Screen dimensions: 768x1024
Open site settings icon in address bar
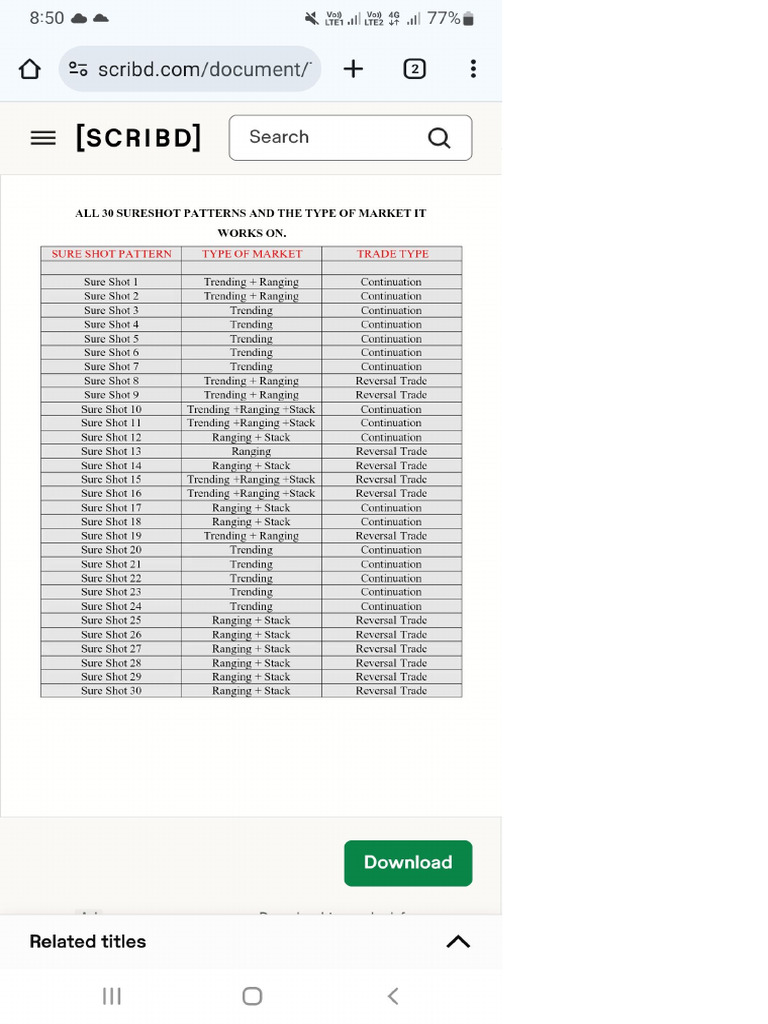(78, 69)
